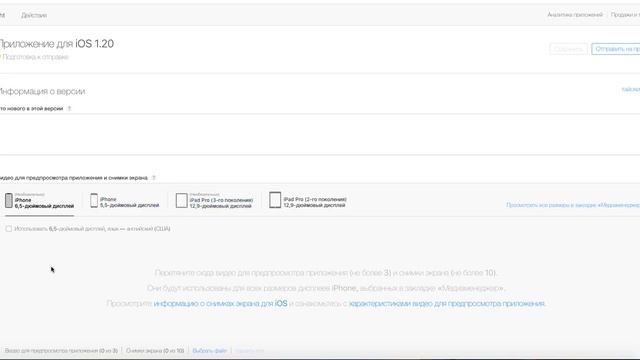Click the language link right of «Информация о версии»
The height and width of the screenshot is (360, 640).
pyautogui.click(x=631, y=89)
